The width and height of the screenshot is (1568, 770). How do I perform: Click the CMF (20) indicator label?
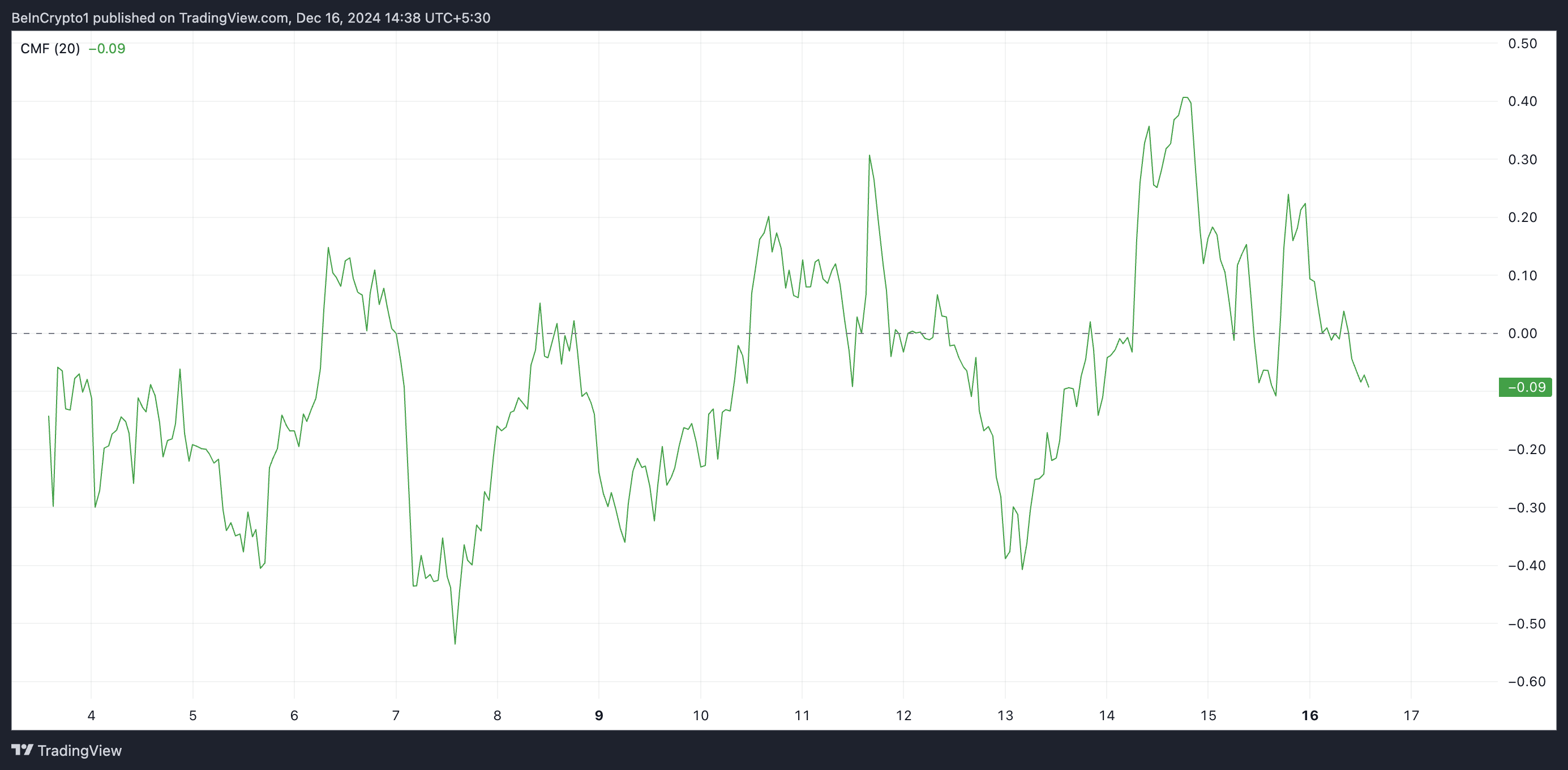pyautogui.click(x=50, y=49)
